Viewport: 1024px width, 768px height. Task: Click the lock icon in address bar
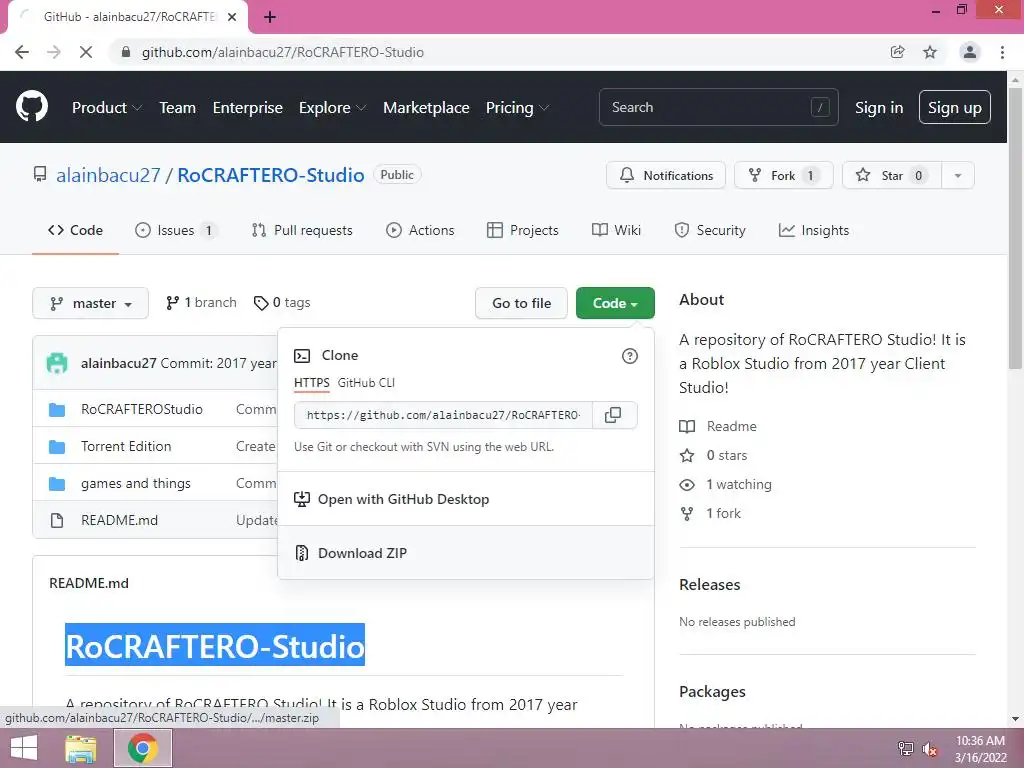125,52
